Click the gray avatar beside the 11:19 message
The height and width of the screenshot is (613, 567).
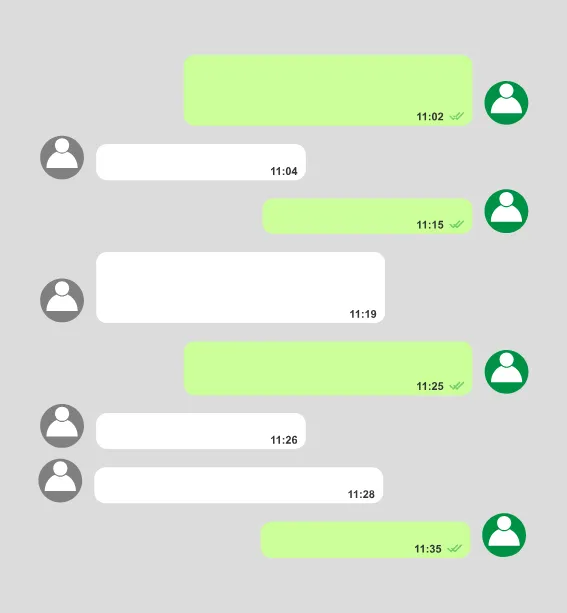pyautogui.click(x=62, y=300)
